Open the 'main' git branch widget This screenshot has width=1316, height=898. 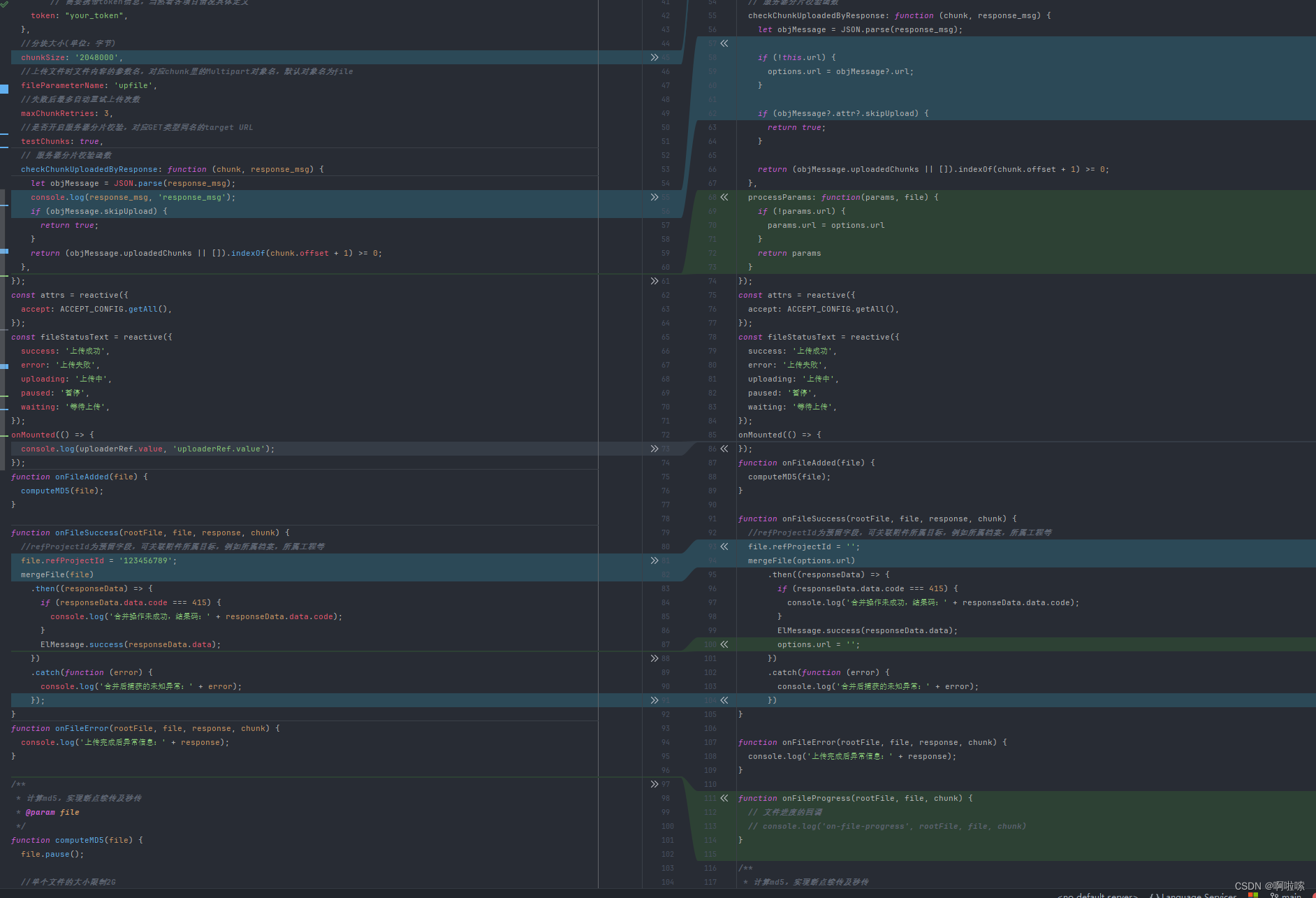[1285, 895]
